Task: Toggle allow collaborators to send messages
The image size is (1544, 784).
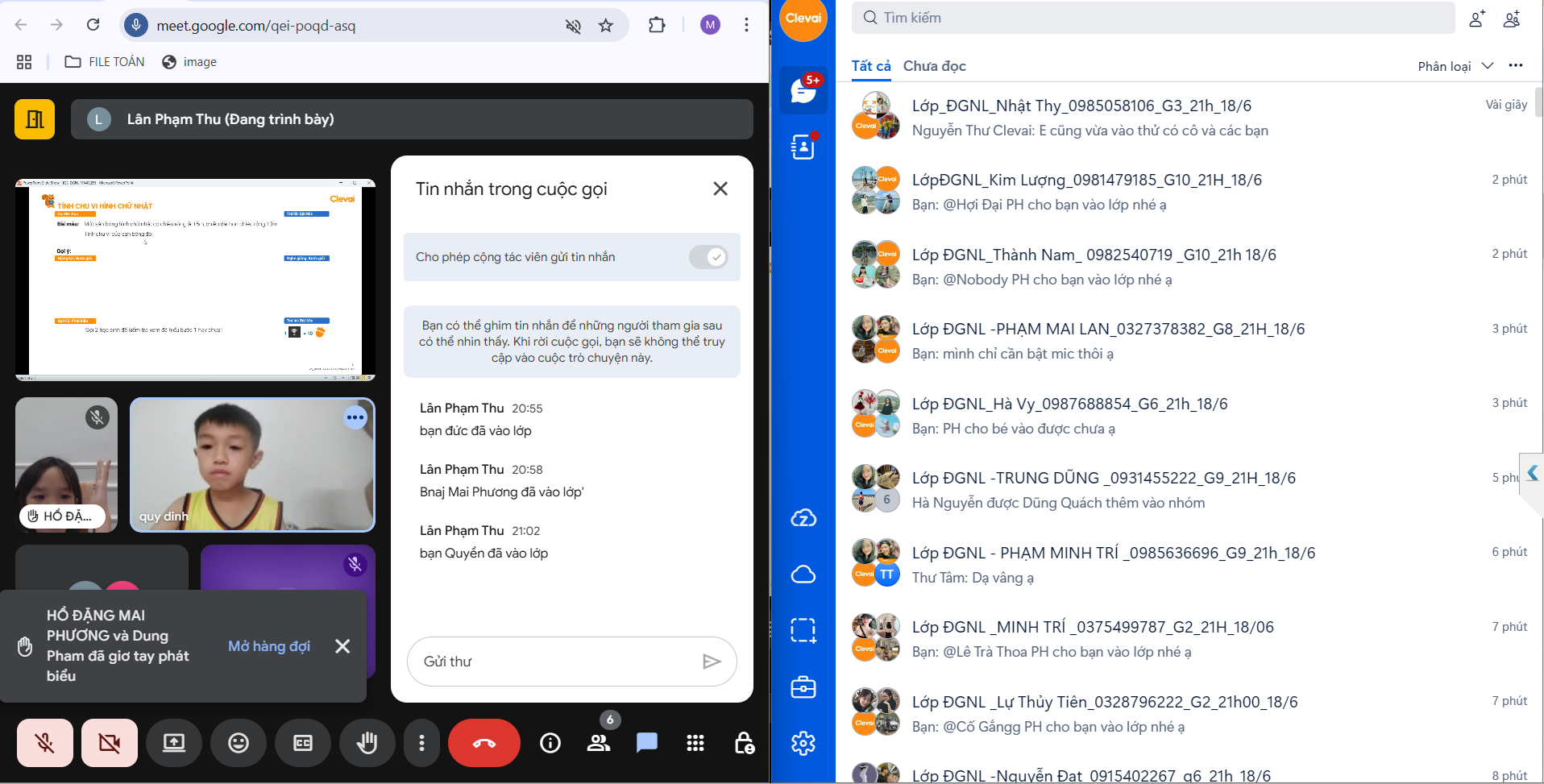Action: tap(708, 257)
